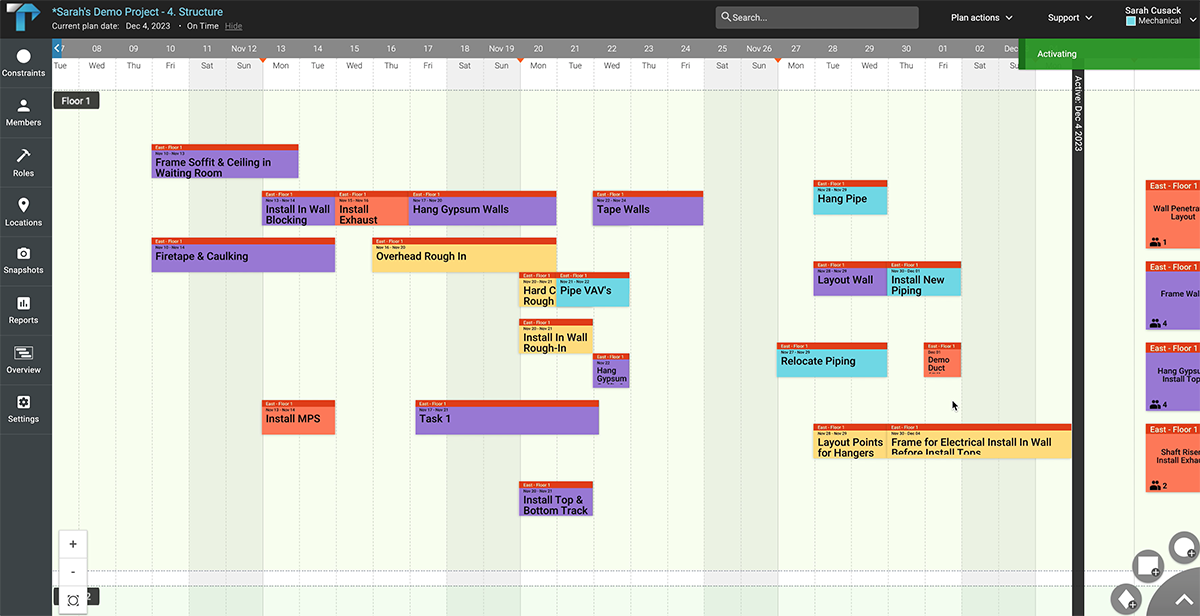Select the Demo Duct task card

(942, 360)
